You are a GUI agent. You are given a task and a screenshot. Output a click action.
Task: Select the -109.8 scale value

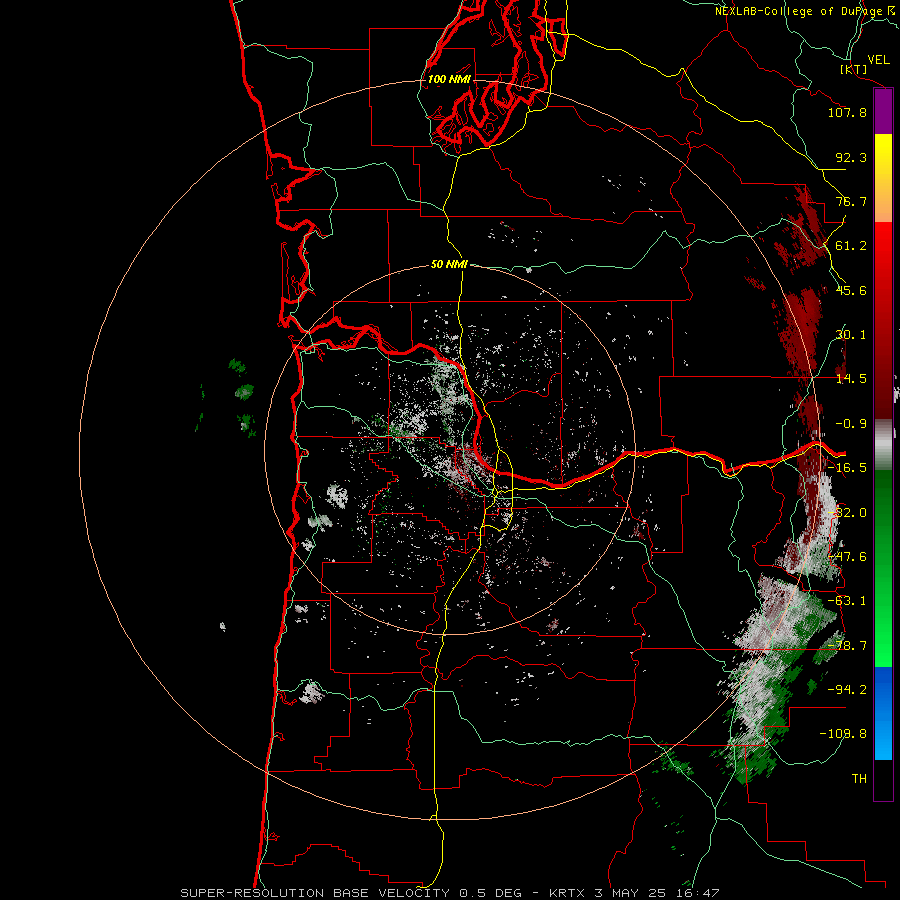tap(843, 734)
